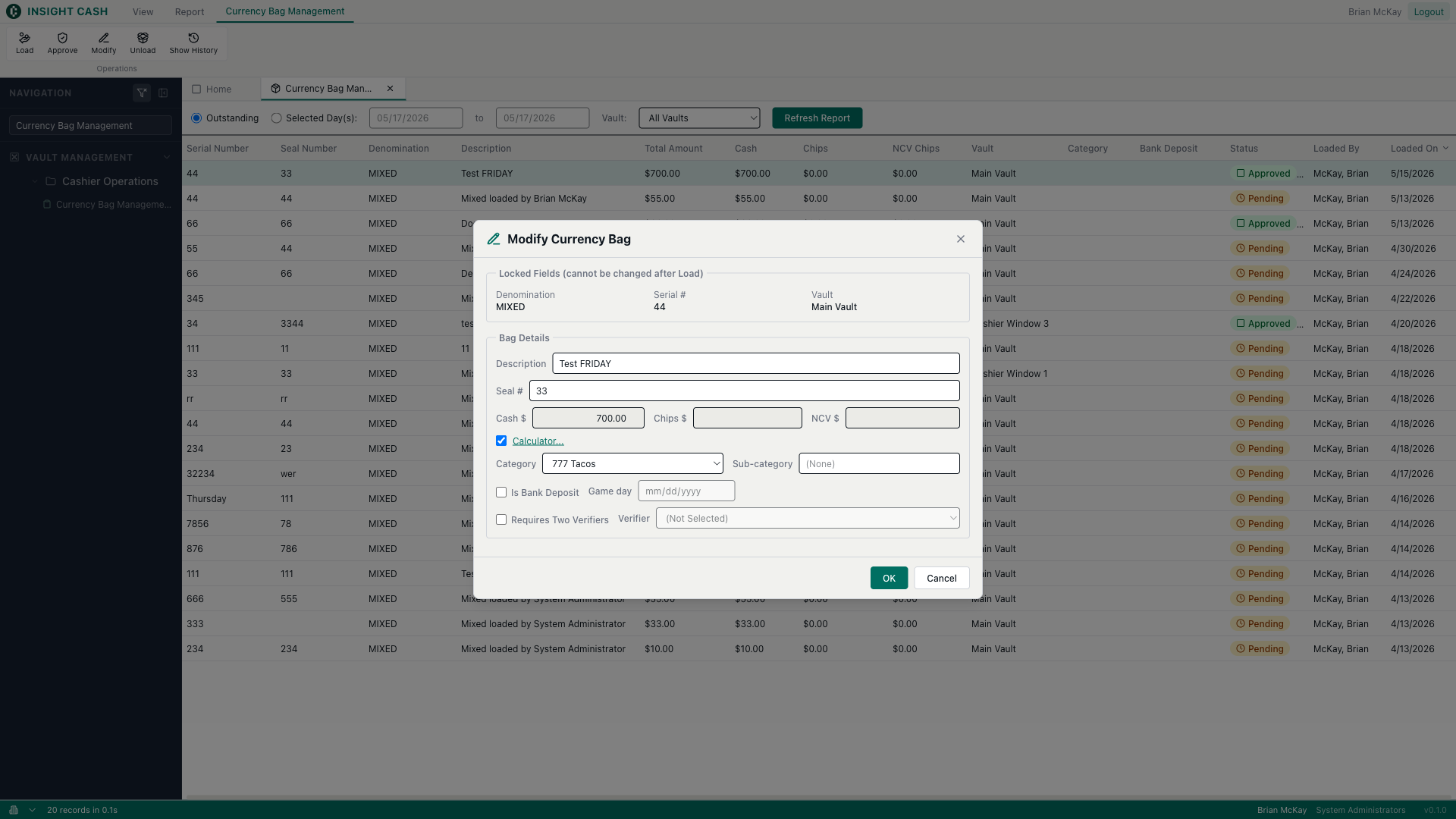Click the navigation search field
The height and width of the screenshot is (819, 1456).
[x=90, y=126]
